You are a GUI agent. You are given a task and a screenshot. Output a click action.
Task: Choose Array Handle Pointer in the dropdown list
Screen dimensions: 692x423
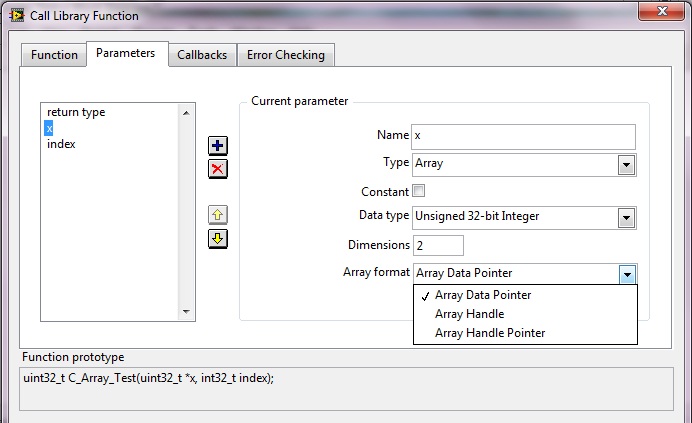point(525,333)
